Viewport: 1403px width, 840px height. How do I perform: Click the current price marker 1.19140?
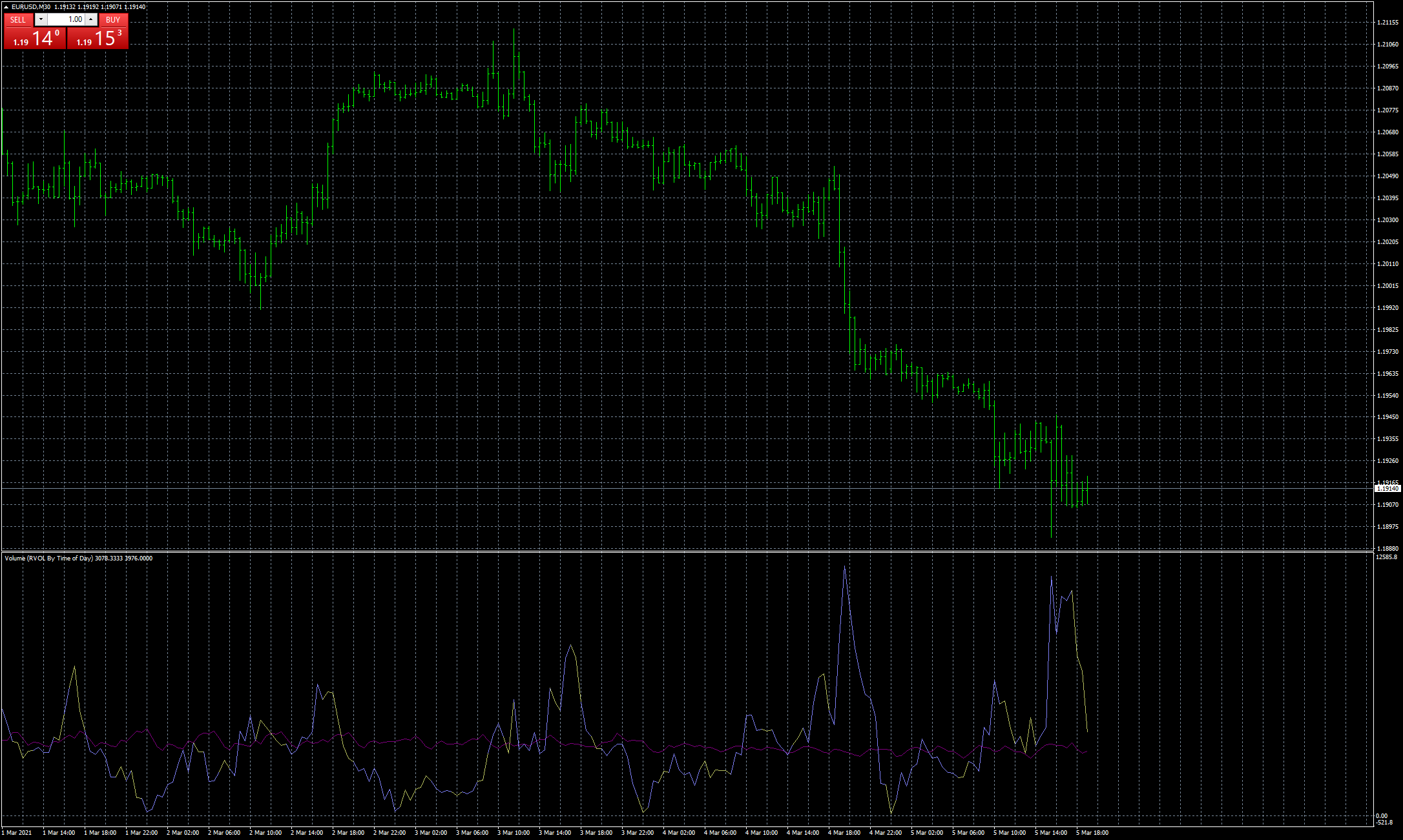click(x=1387, y=489)
